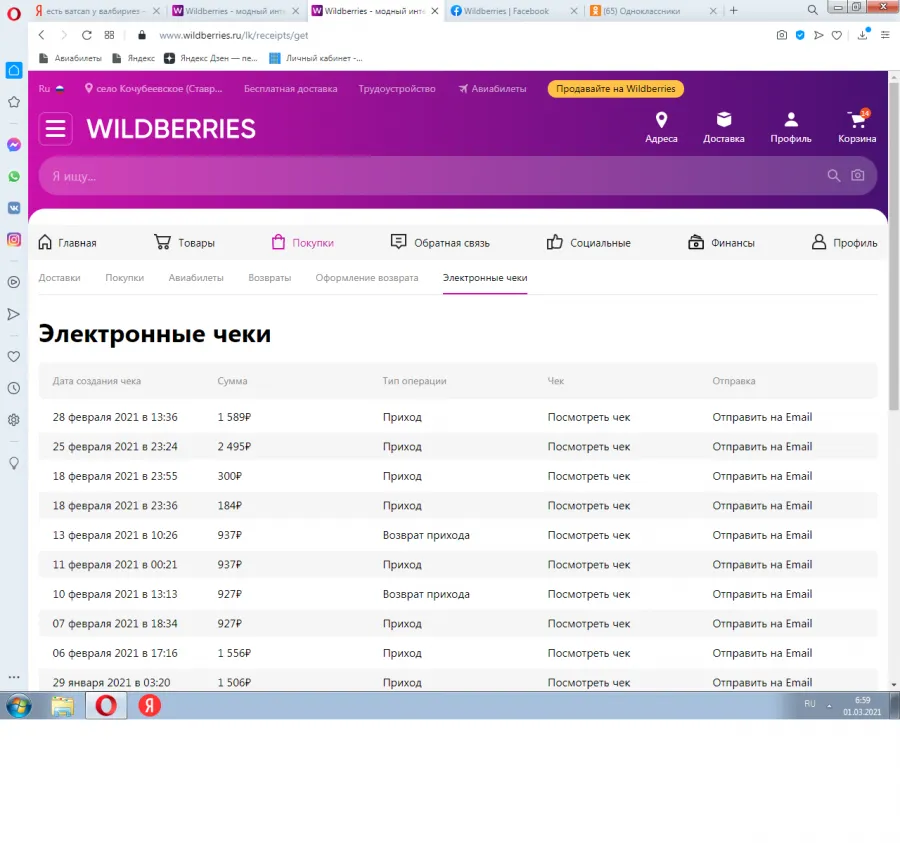The height and width of the screenshot is (843, 900).
Task: Open Профиль item in account menu
Action: pos(844,243)
